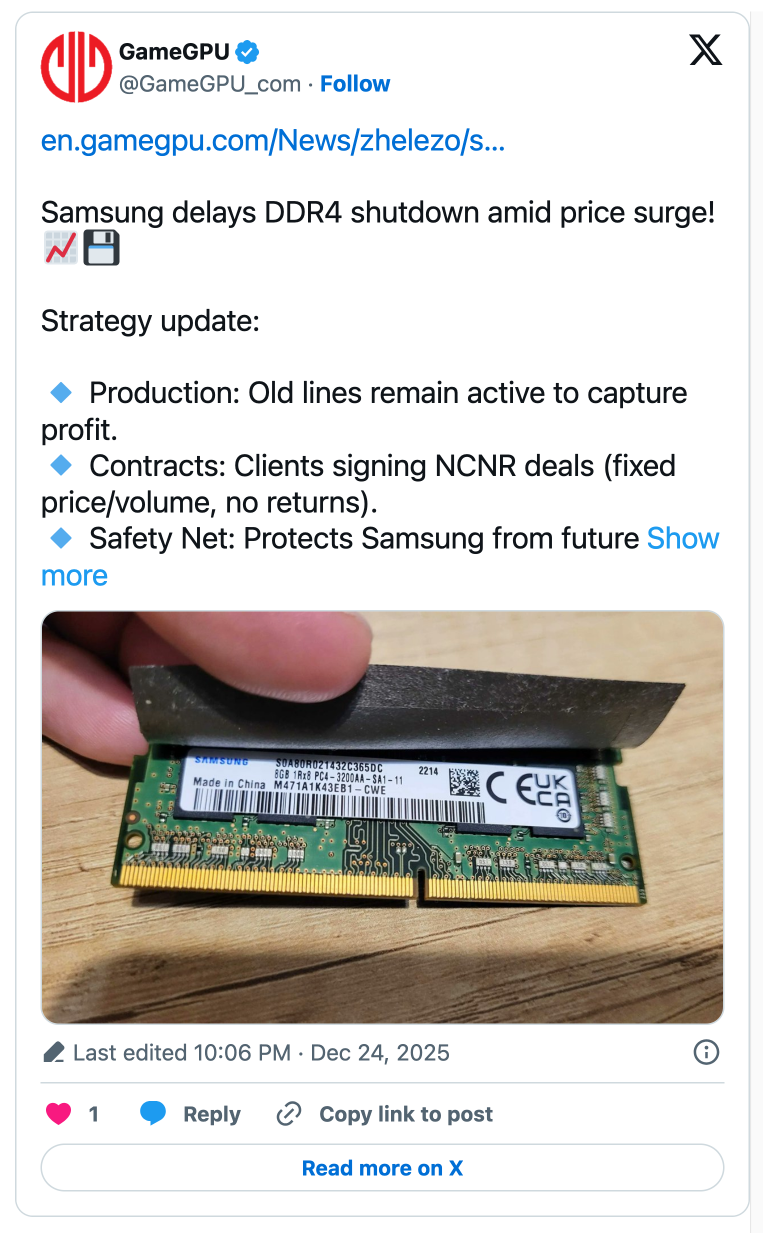Click Read more on X
Image resolution: width=763 pixels, height=1233 pixels.
pyautogui.click(x=381, y=1167)
